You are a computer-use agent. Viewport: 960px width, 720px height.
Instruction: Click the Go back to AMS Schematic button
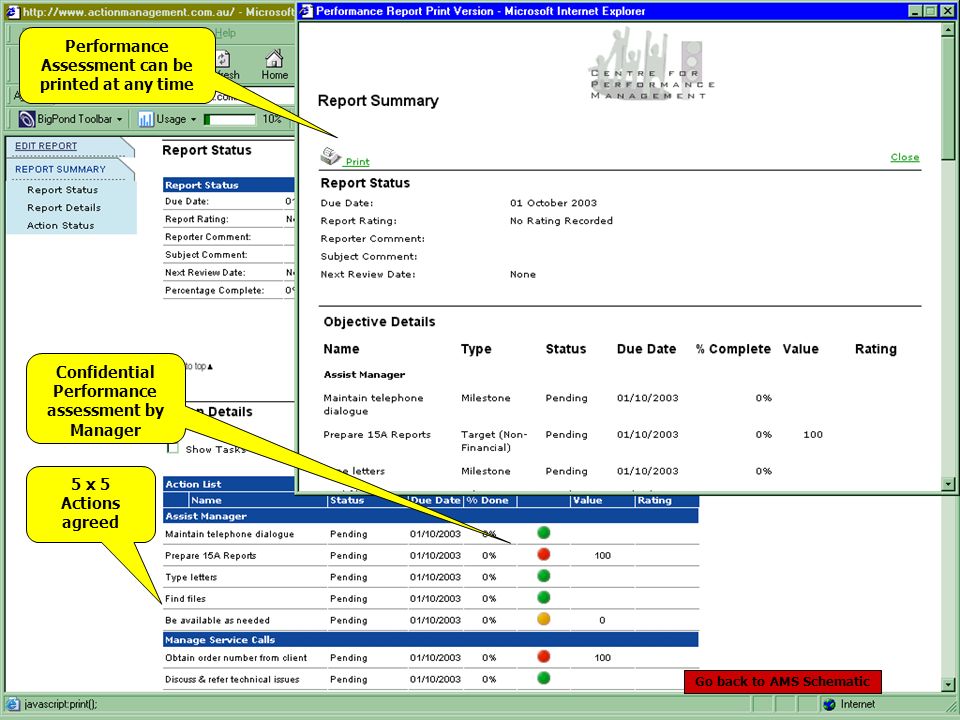pyautogui.click(x=782, y=681)
